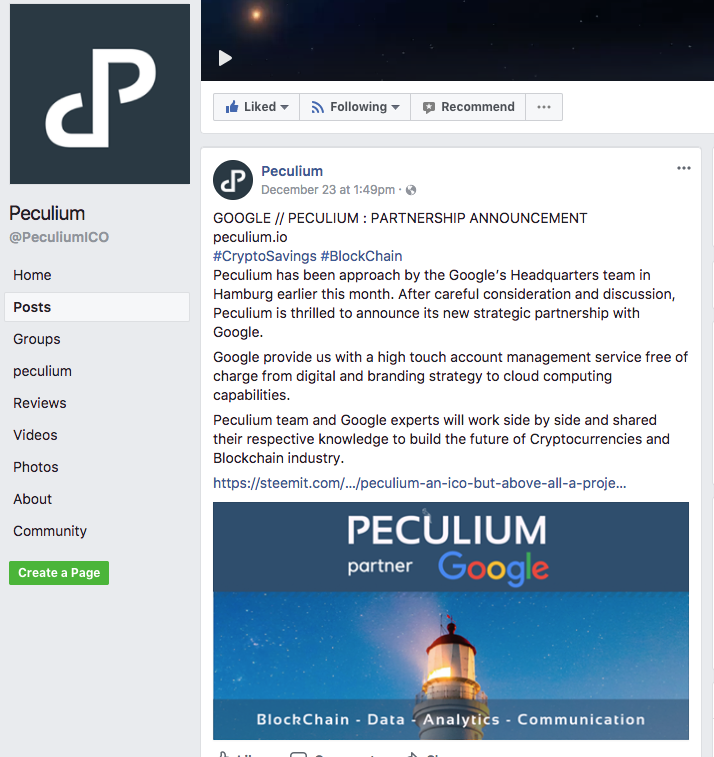Click the Peculium post avatar icon
This screenshot has width=714, height=757.
233,180
